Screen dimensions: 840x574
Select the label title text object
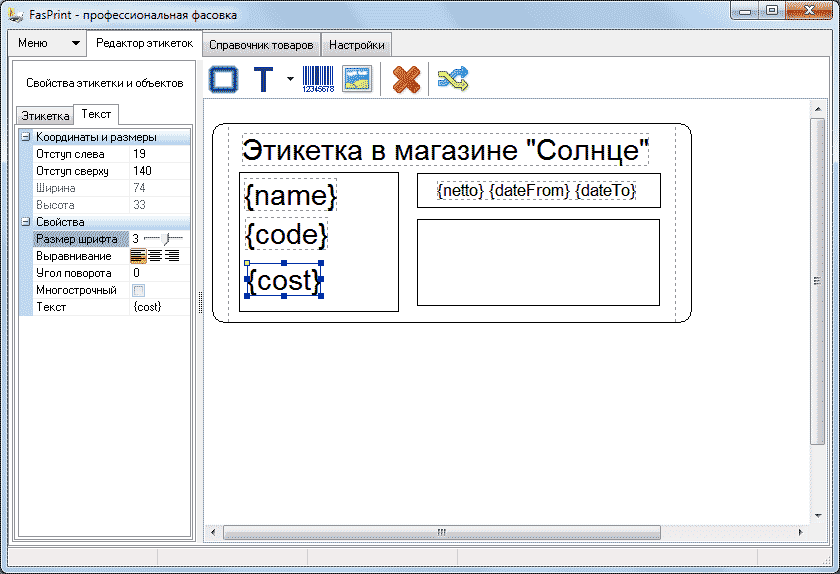445,150
